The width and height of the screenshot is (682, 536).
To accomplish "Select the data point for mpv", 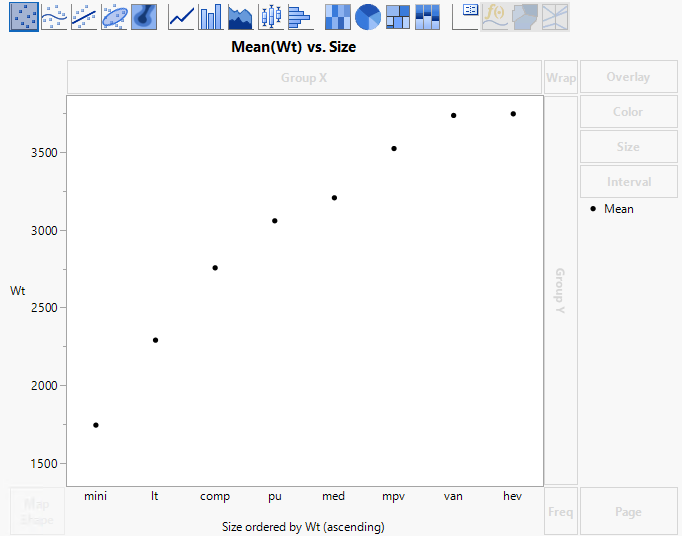I will [x=394, y=149].
